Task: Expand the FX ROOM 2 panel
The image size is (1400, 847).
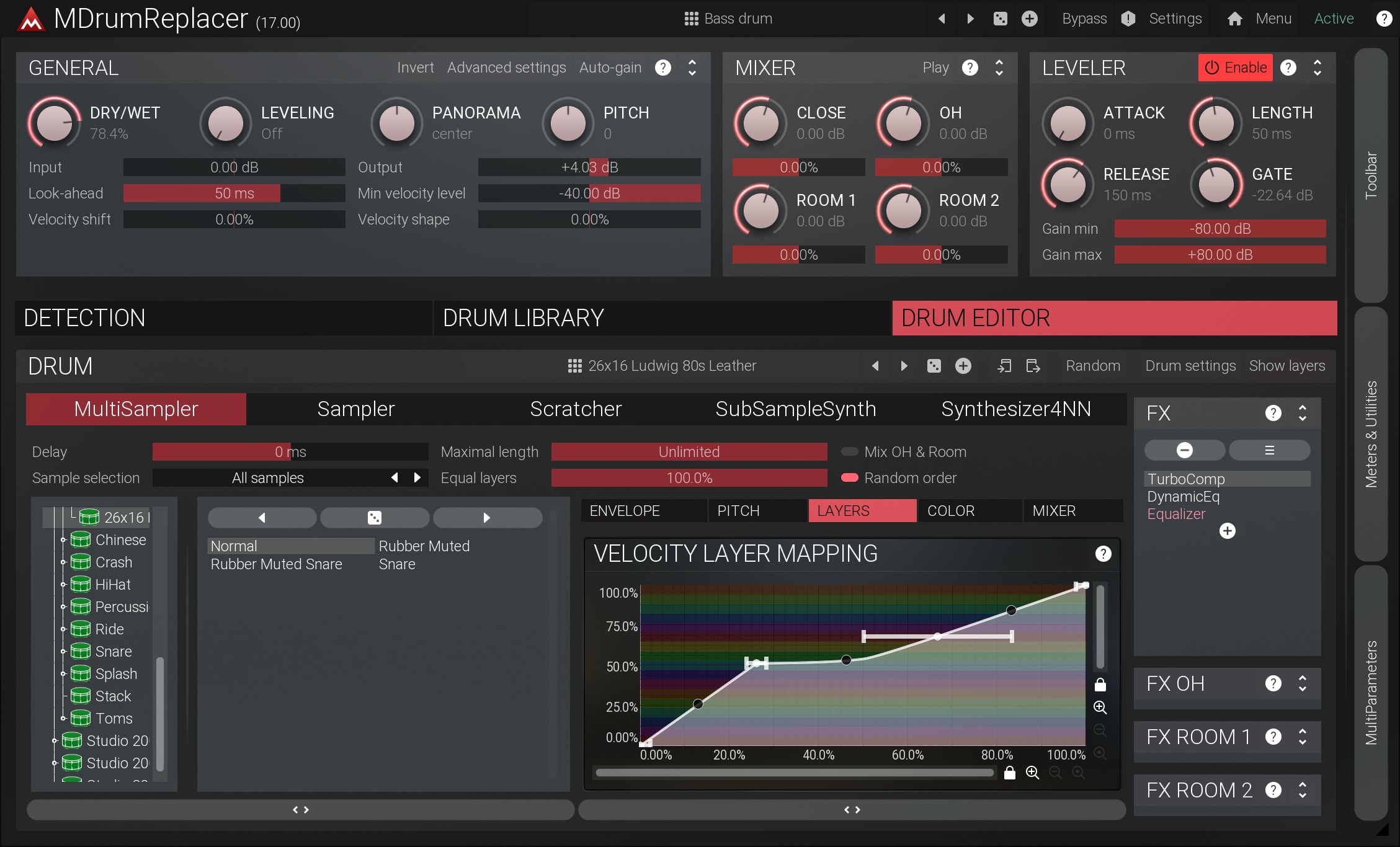Action: click(x=1303, y=790)
